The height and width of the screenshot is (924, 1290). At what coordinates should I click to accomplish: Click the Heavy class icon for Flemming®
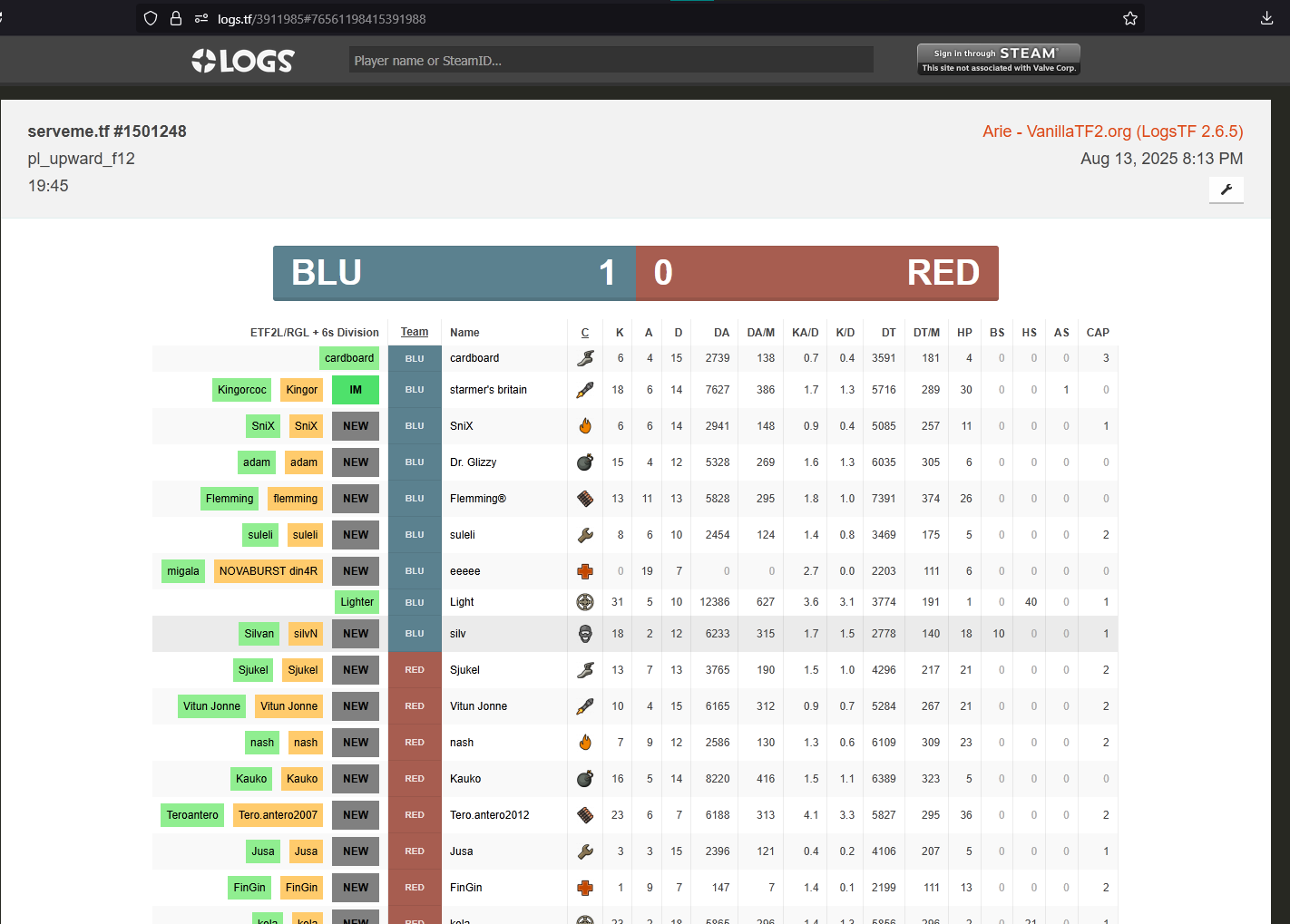(x=585, y=499)
